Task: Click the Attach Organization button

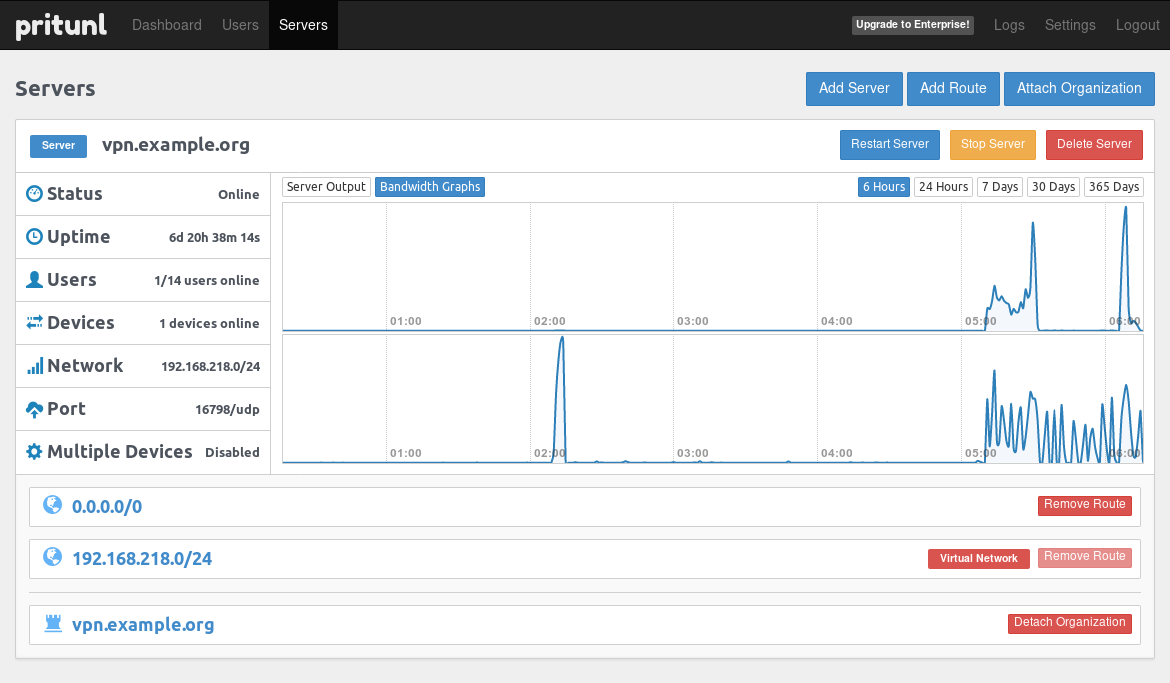Action: 1079,89
